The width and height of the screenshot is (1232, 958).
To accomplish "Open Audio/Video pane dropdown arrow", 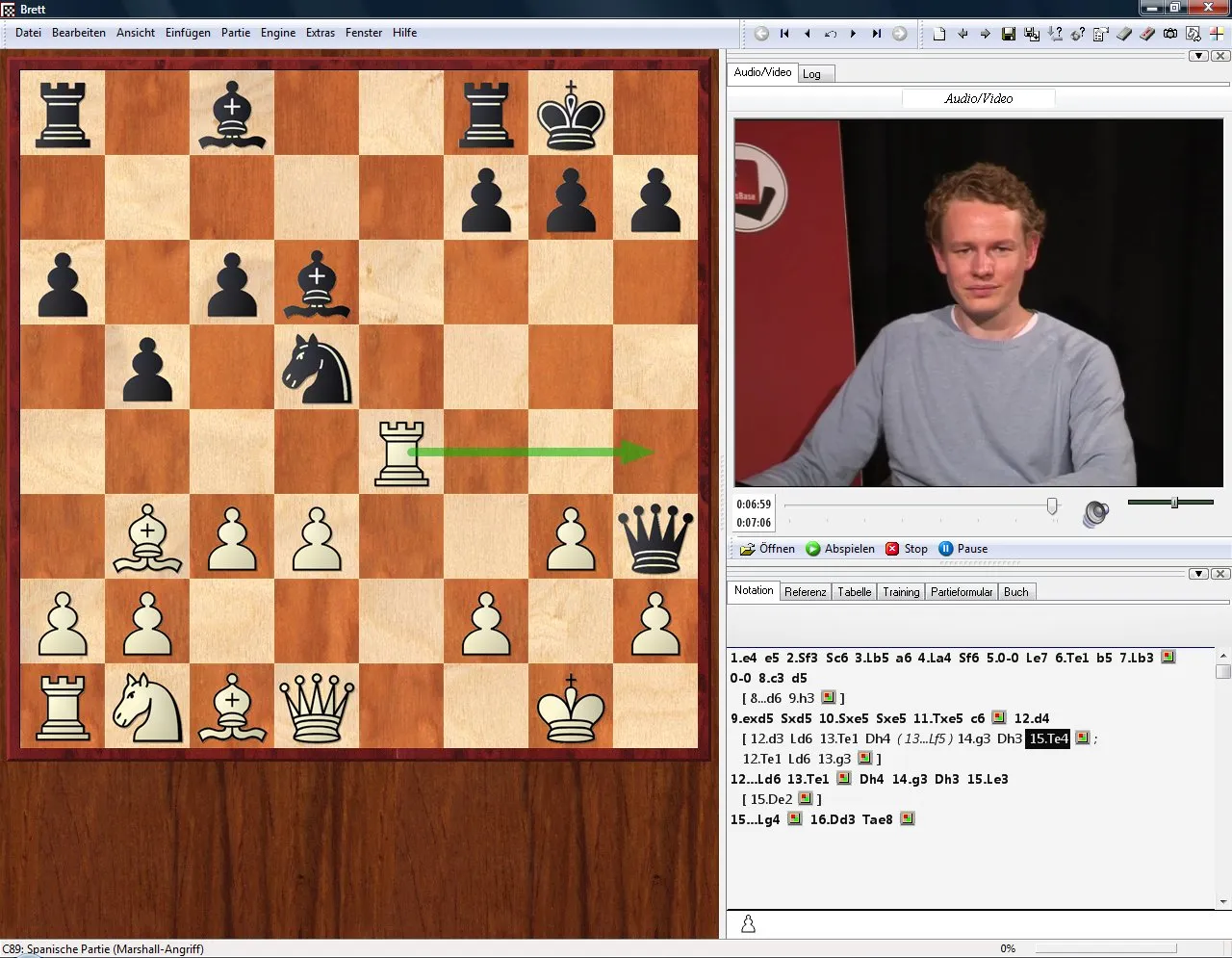I will tap(1198, 56).
